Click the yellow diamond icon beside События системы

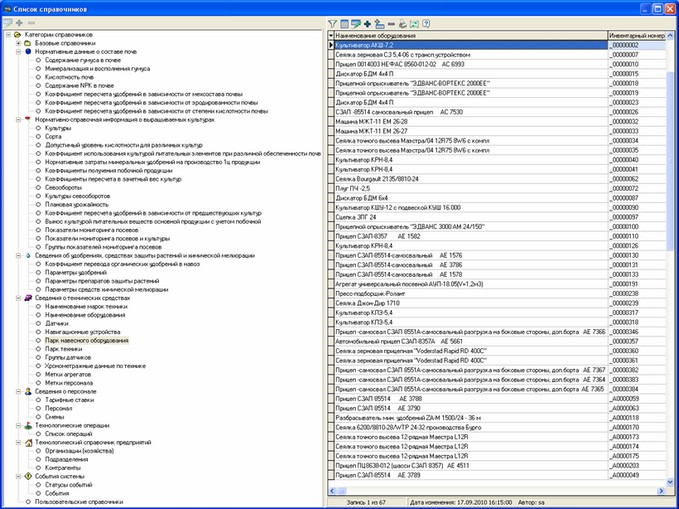[x=27, y=475]
